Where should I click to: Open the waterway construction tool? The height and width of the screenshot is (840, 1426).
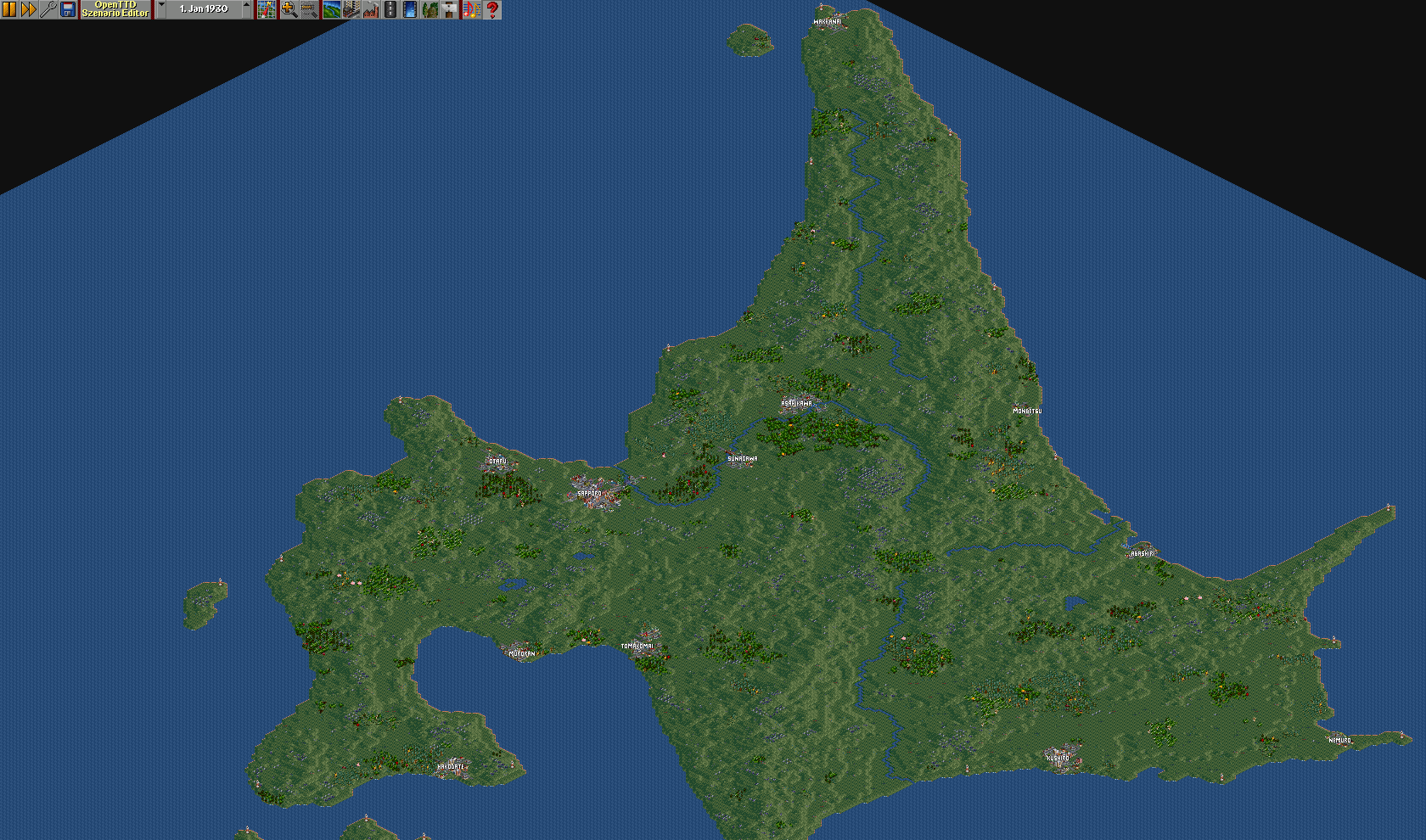tap(410, 9)
